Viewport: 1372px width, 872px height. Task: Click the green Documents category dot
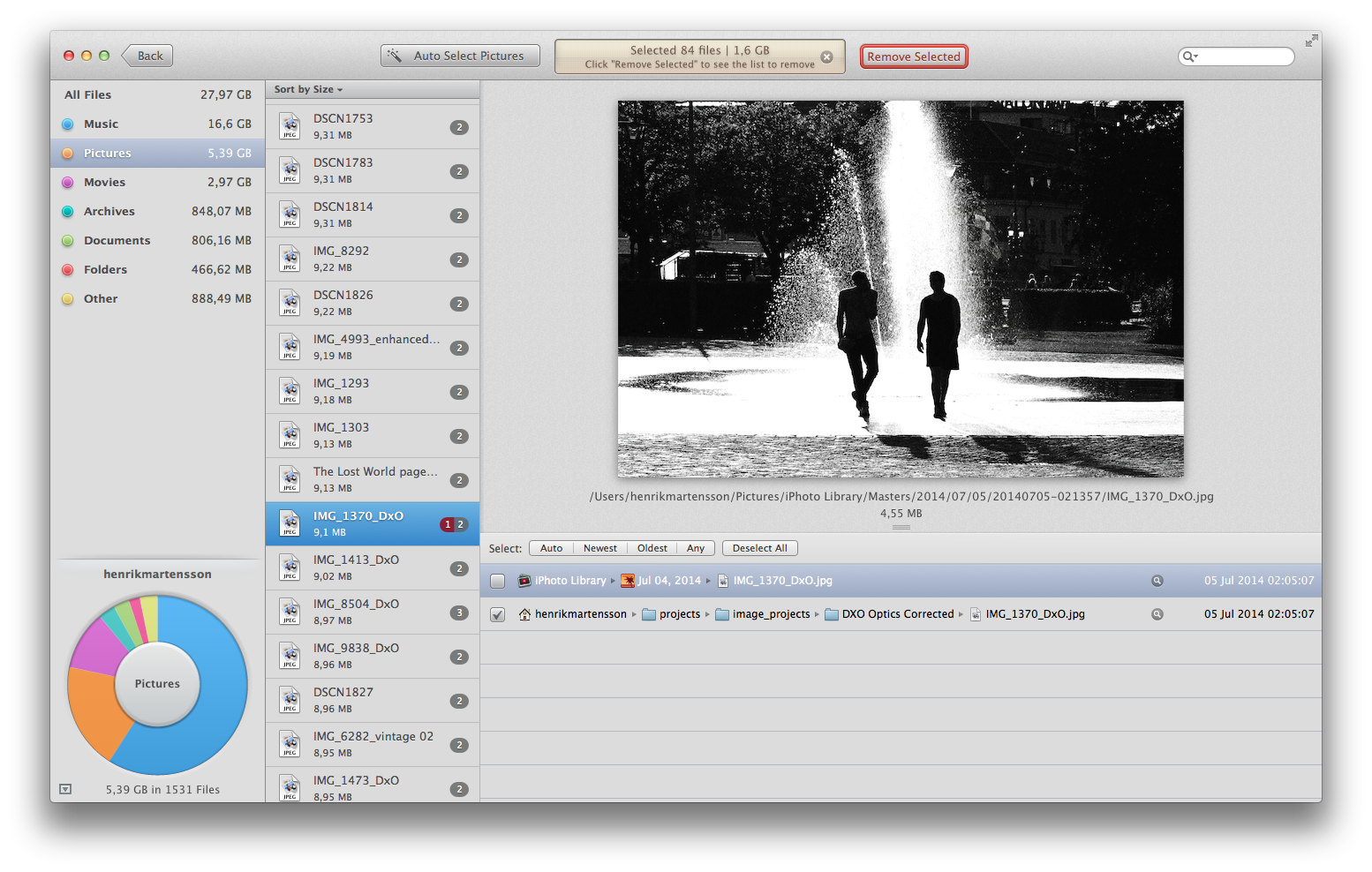point(68,241)
